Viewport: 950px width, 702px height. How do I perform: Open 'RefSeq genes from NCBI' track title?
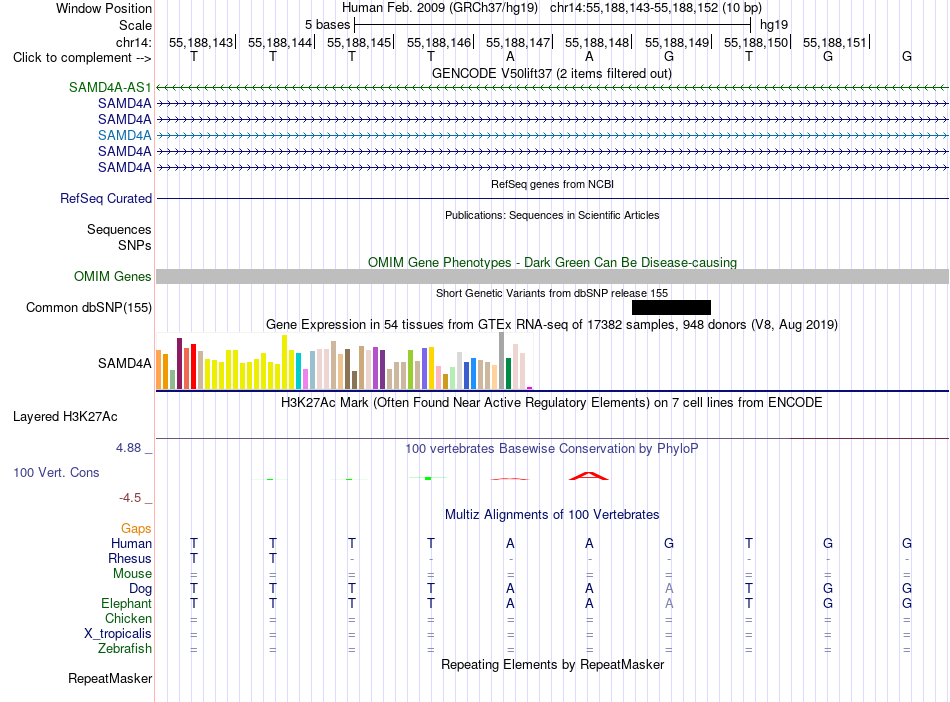pos(552,184)
